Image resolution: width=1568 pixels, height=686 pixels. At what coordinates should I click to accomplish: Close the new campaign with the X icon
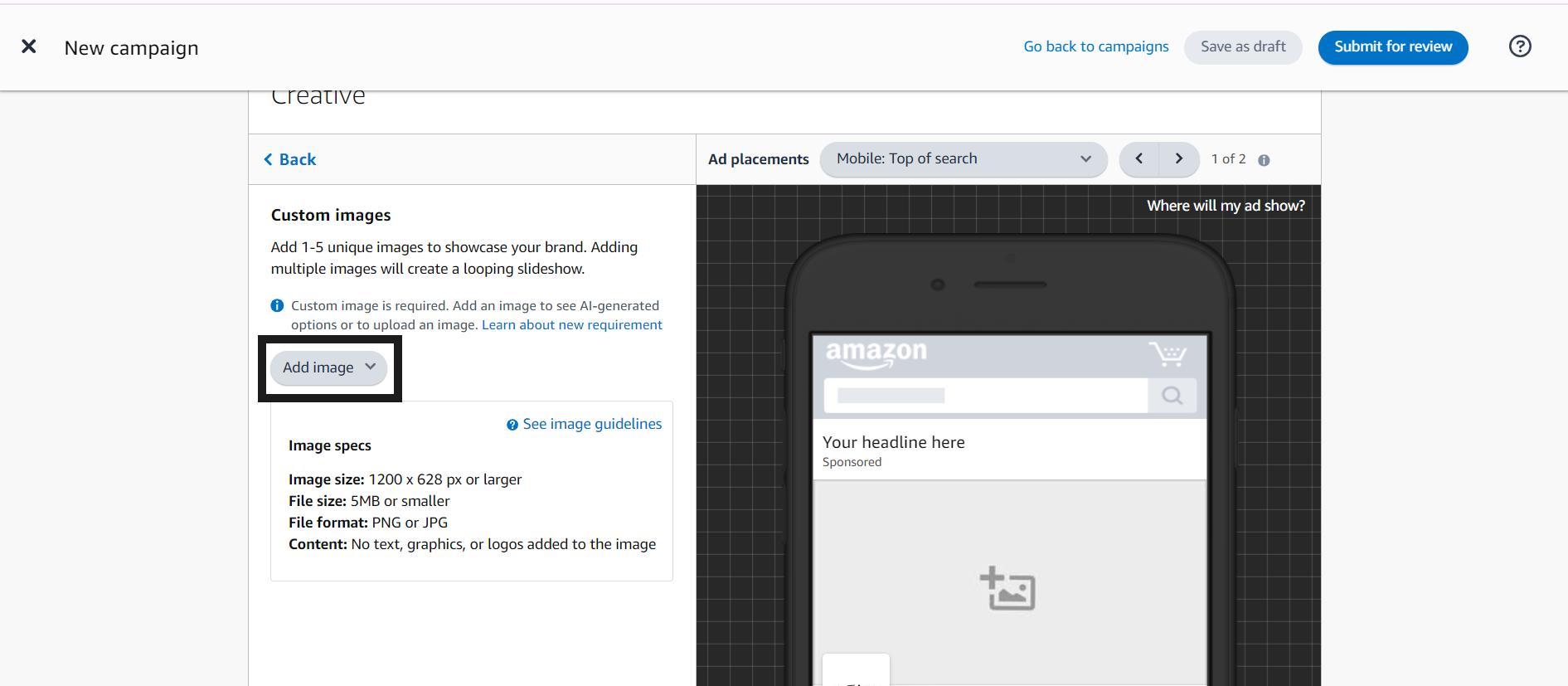[29, 46]
